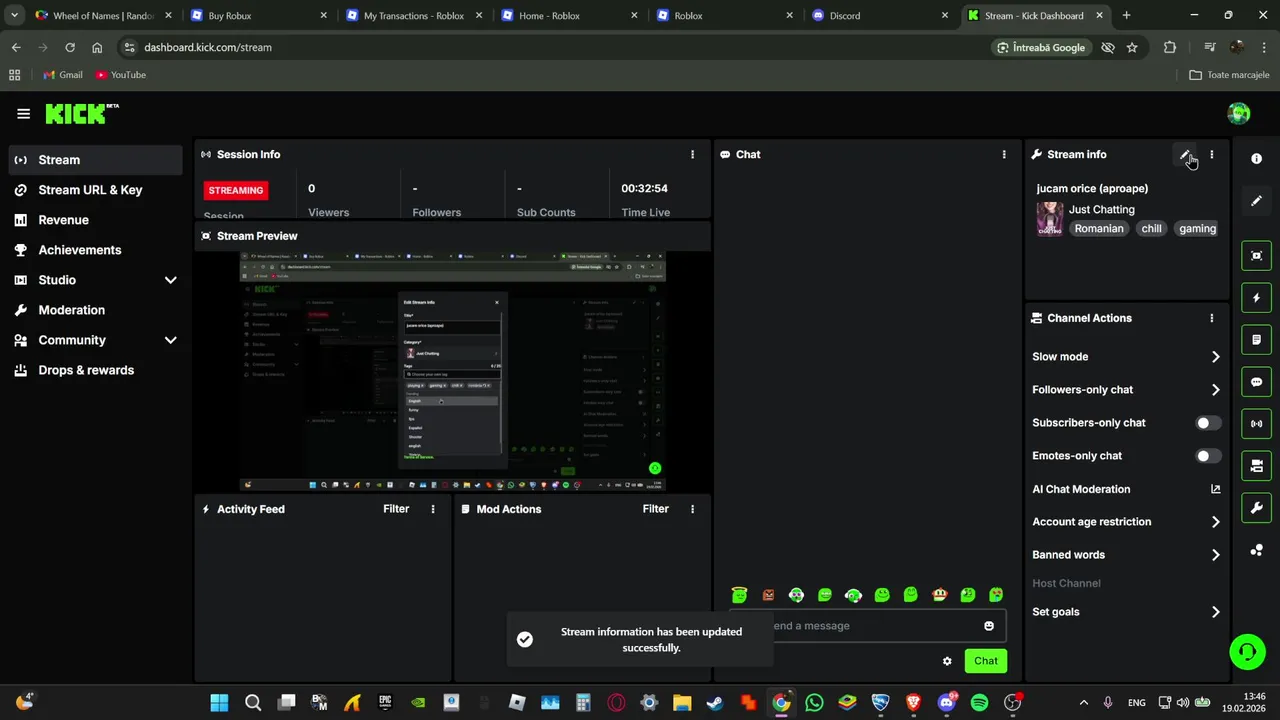This screenshot has width=1280, height=720.
Task: Edit stream info with pencil icon
Action: tap(1185, 155)
